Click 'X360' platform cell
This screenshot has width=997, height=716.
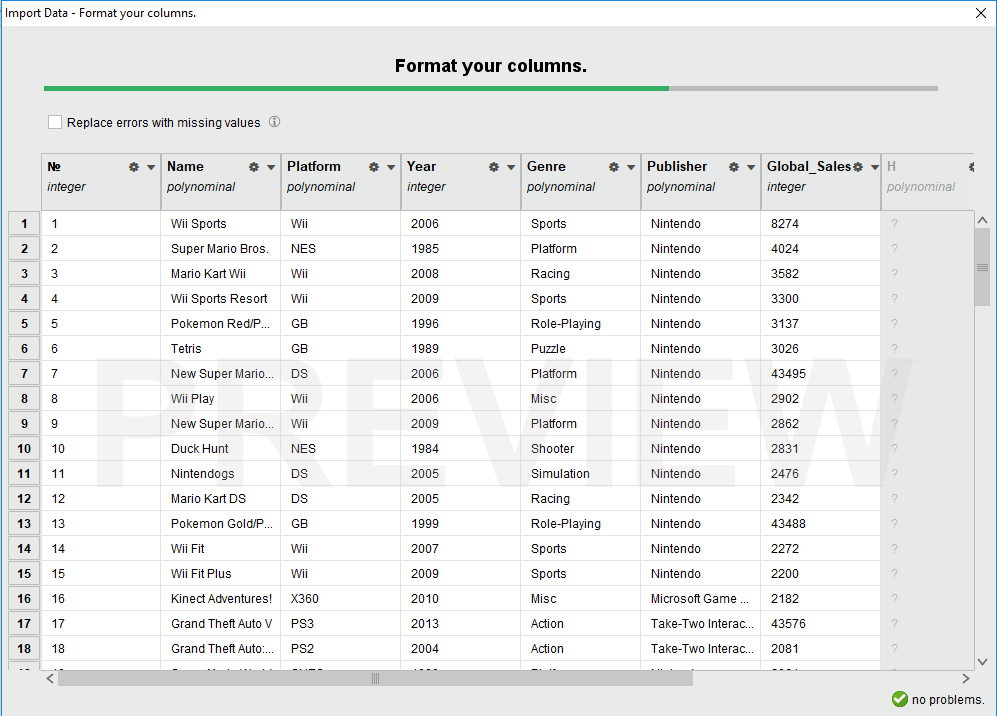(x=341, y=599)
